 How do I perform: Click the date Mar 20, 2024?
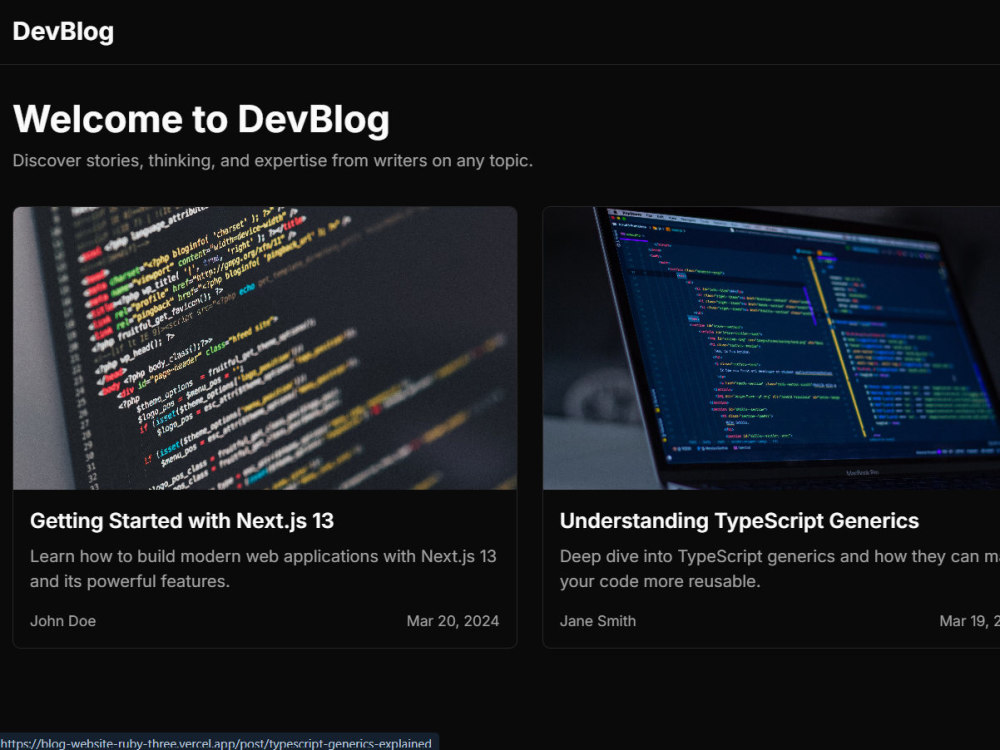click(453, 621)
